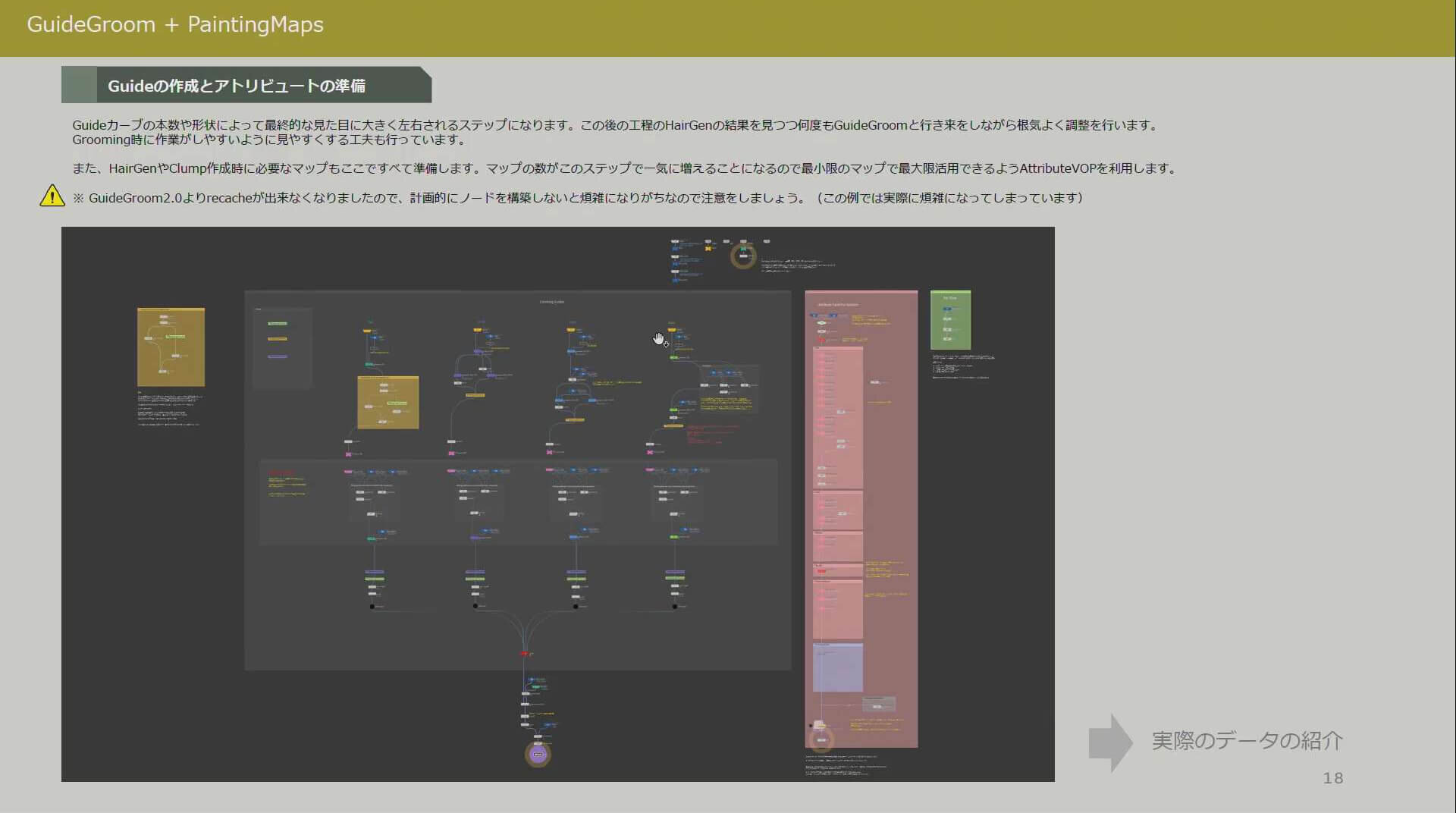This screenshot has height=813, width=1456.
Task: Click the yellow warning triangle icon
Action: pyautogui.click(x=52, y=196)
